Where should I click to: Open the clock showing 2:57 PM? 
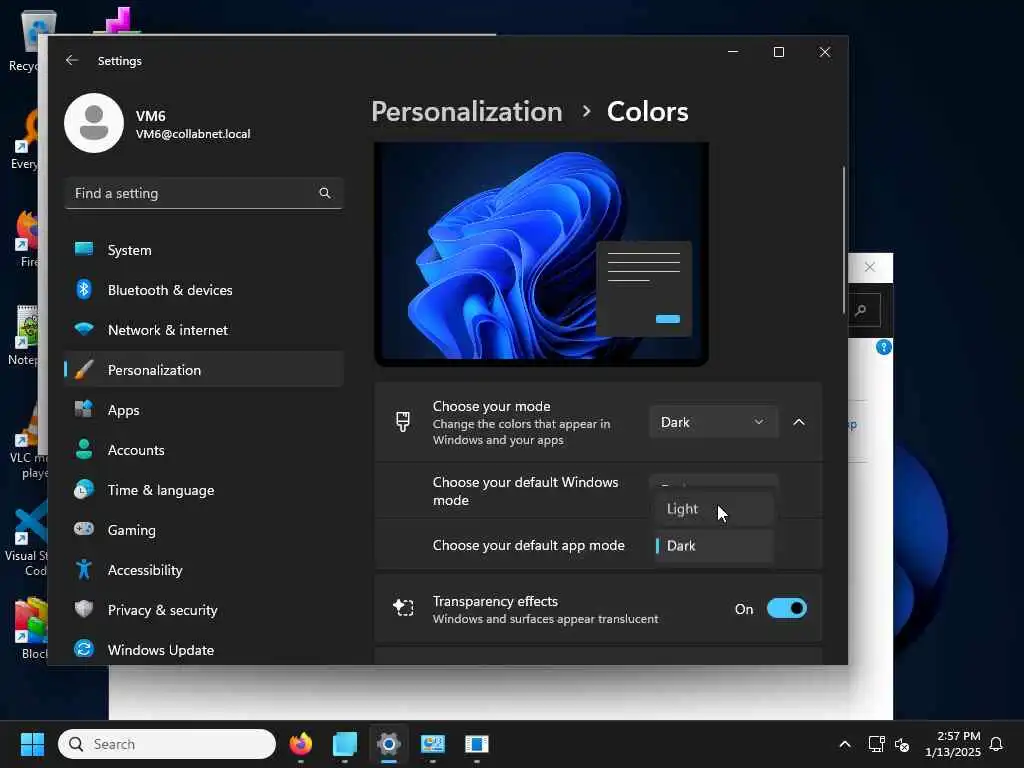(x=953, y=744)
